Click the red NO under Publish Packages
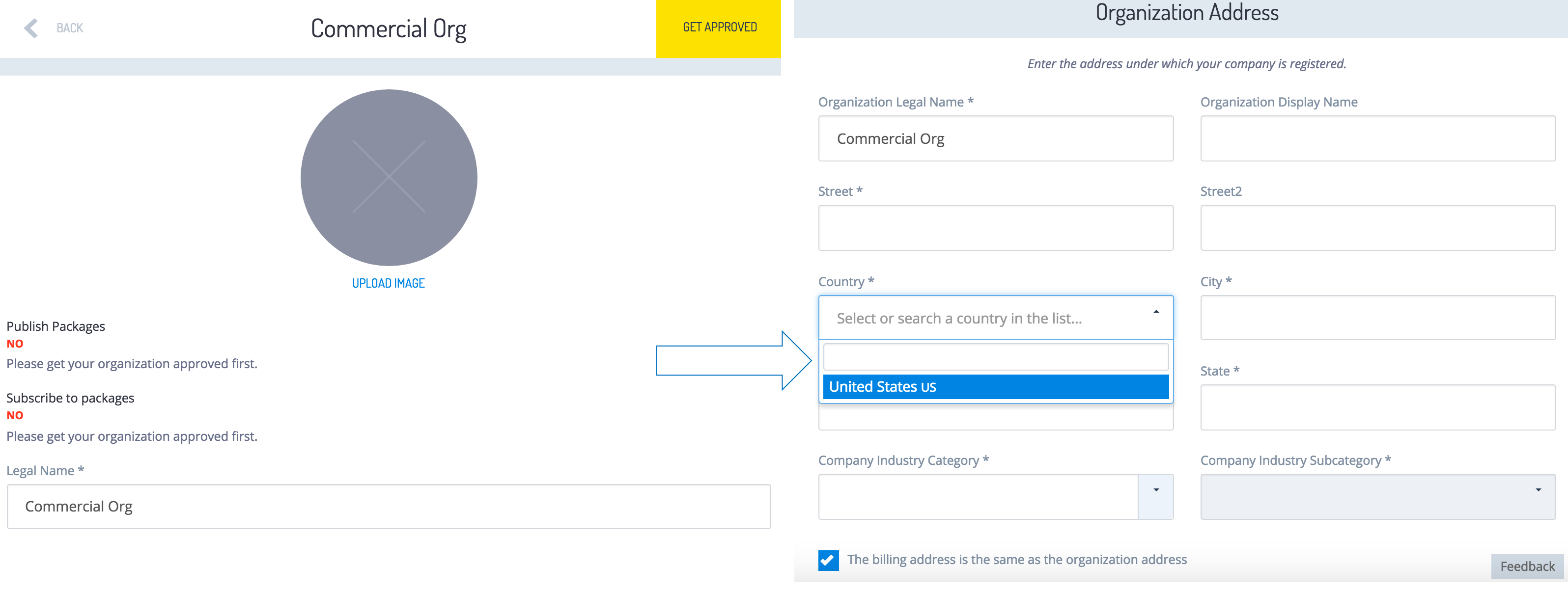 click(15, 344)
